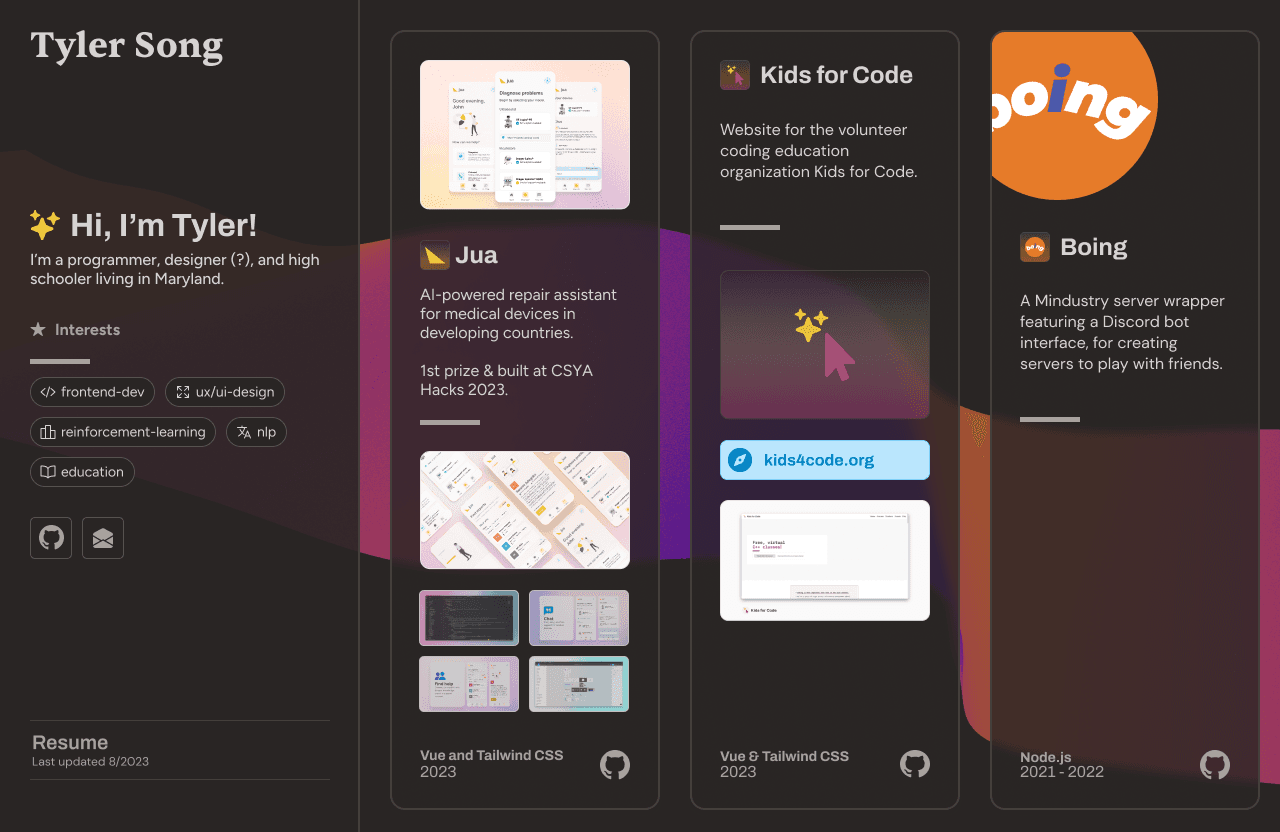The height and width of the screenshot is (832, 1280).
Task: Click 'Vue and Tailwind CSS' label on Jua card
Action: [x=491, y=755]
